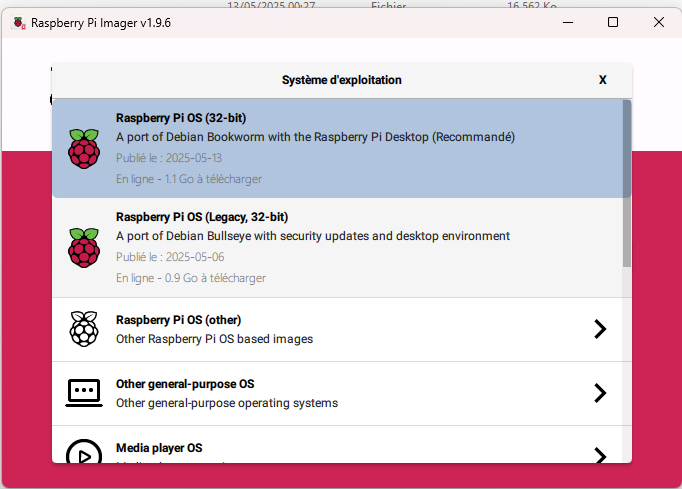The width and height of the screenshot is (682, 489).
Task: Click the Debian Bullseye security updates description
Action: (x=312, y=236)
